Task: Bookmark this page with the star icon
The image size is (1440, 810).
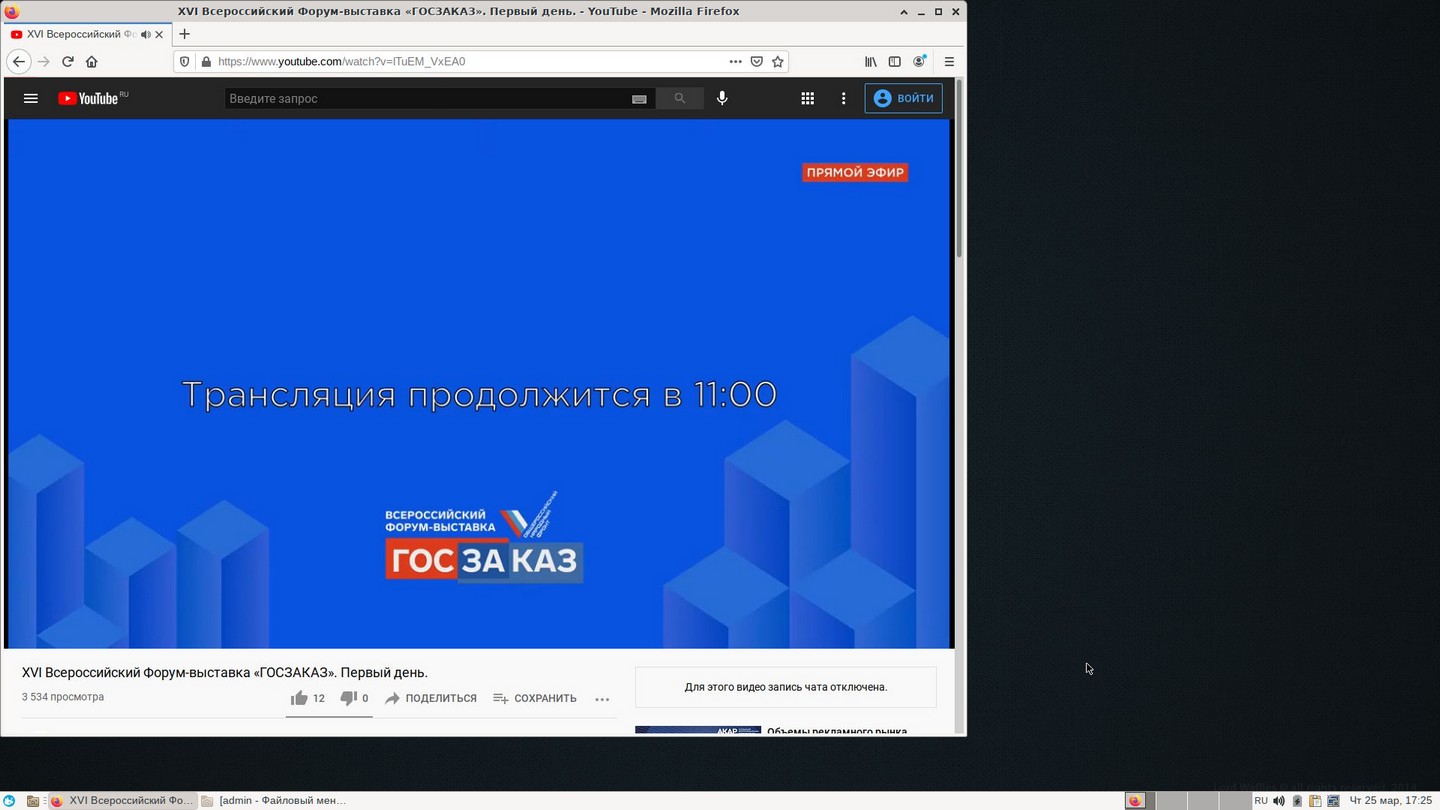Action: click(778, 61)
